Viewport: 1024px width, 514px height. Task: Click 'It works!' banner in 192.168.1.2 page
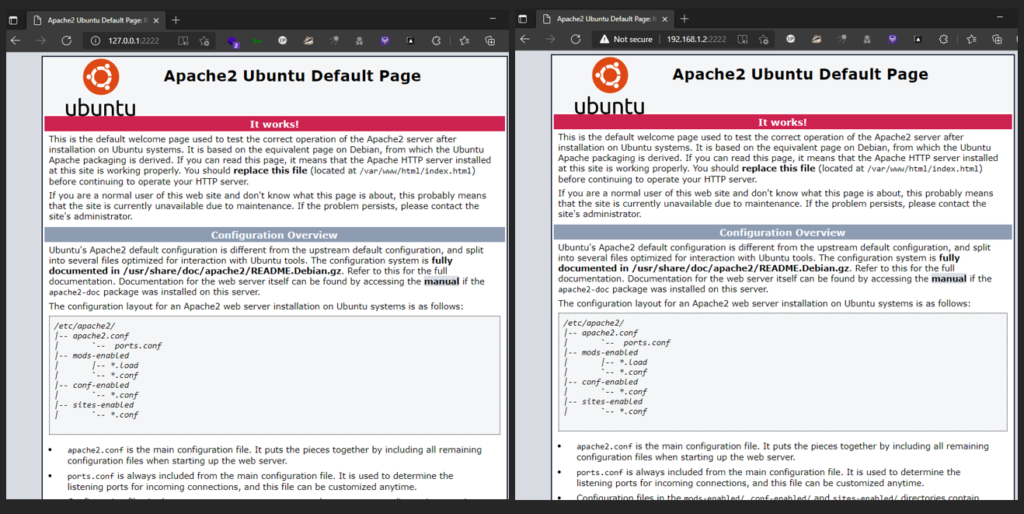(782, 122)
